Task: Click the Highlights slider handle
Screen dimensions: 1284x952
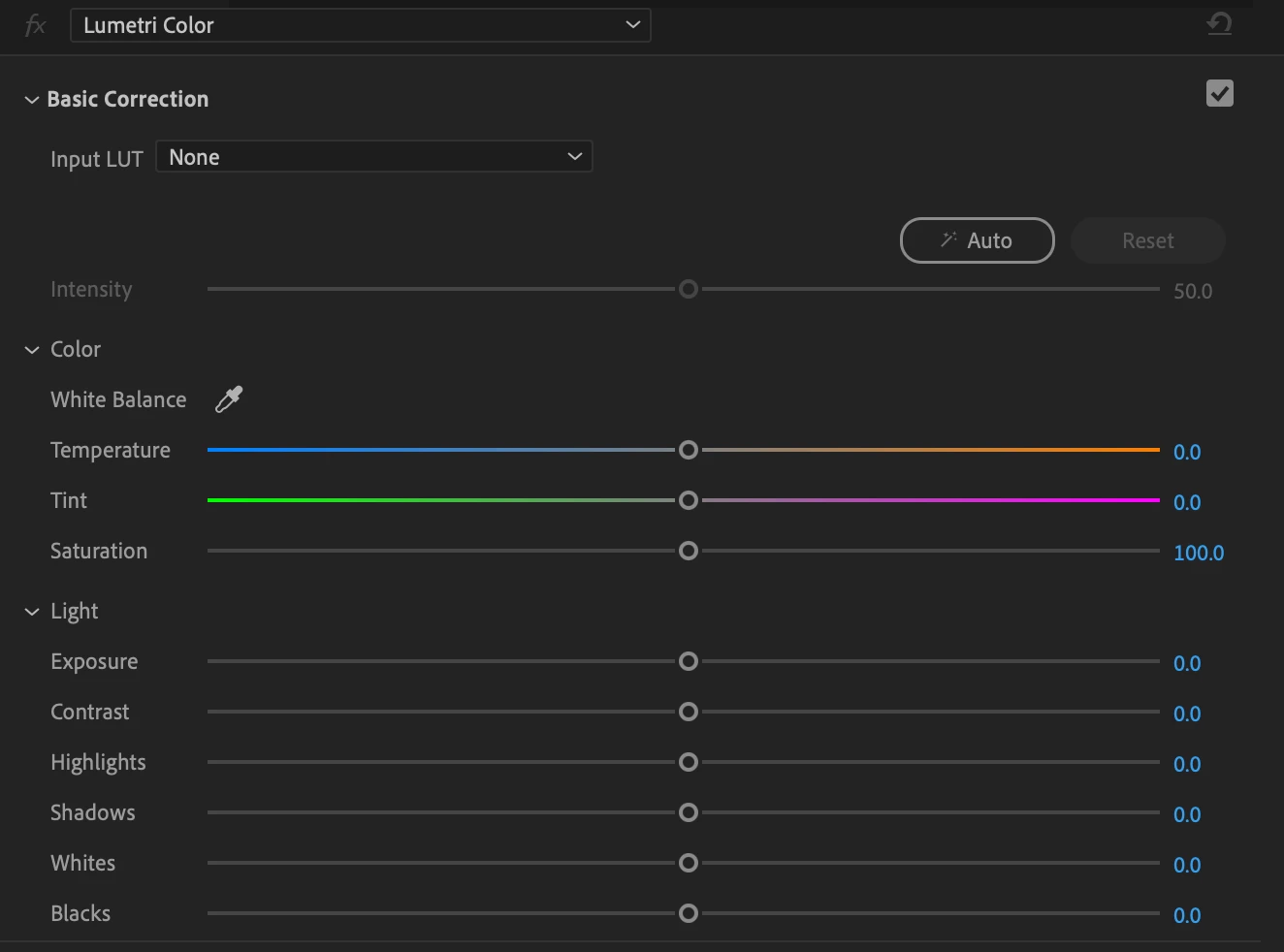Action: [689, 762]
